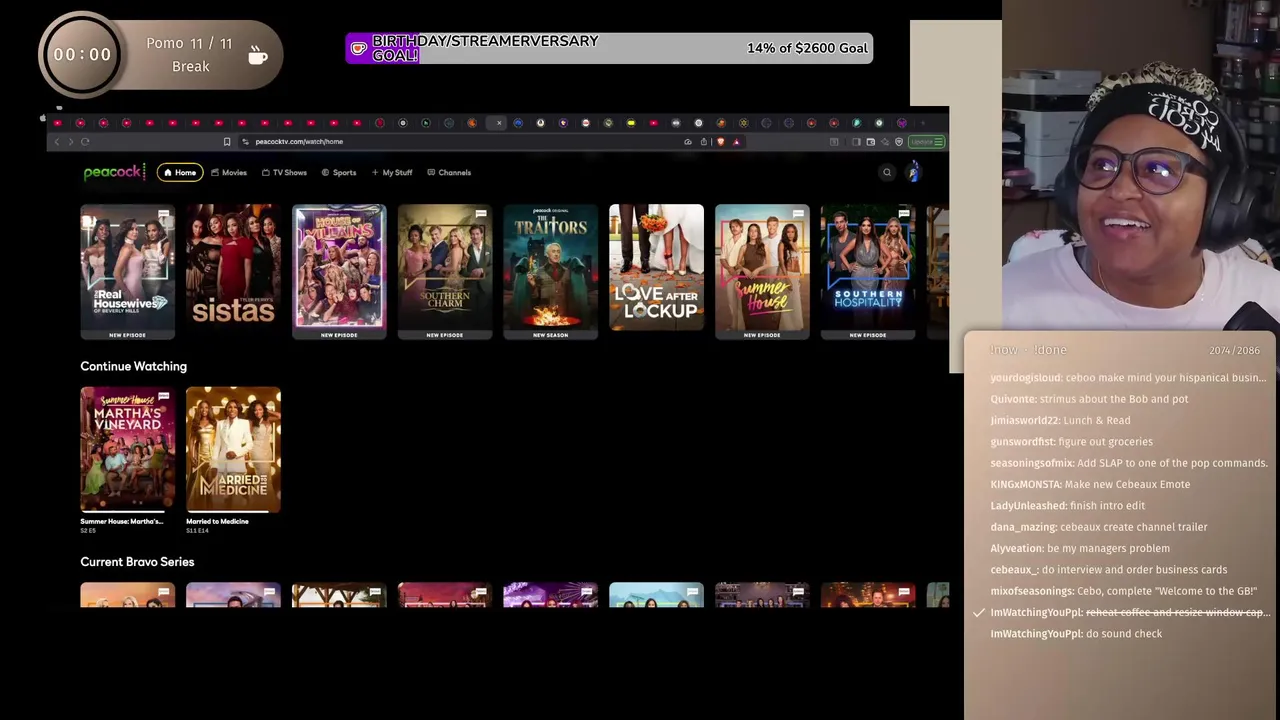Open the Southern Charm poster
Image resolution: width=1280 pixels, height=720 pixels.
[445, 271]
